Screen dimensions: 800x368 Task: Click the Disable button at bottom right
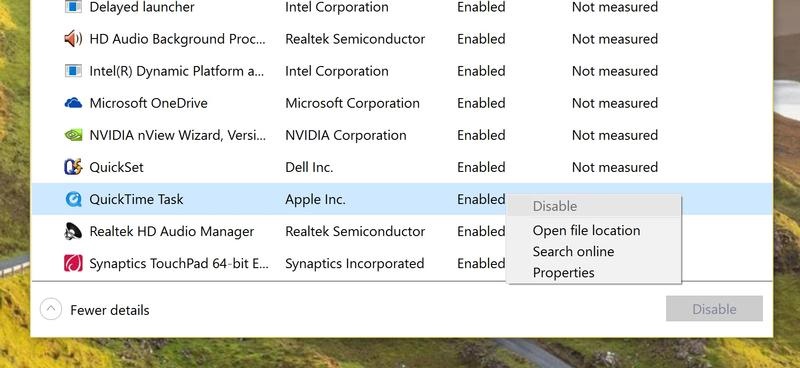(714, 309)
